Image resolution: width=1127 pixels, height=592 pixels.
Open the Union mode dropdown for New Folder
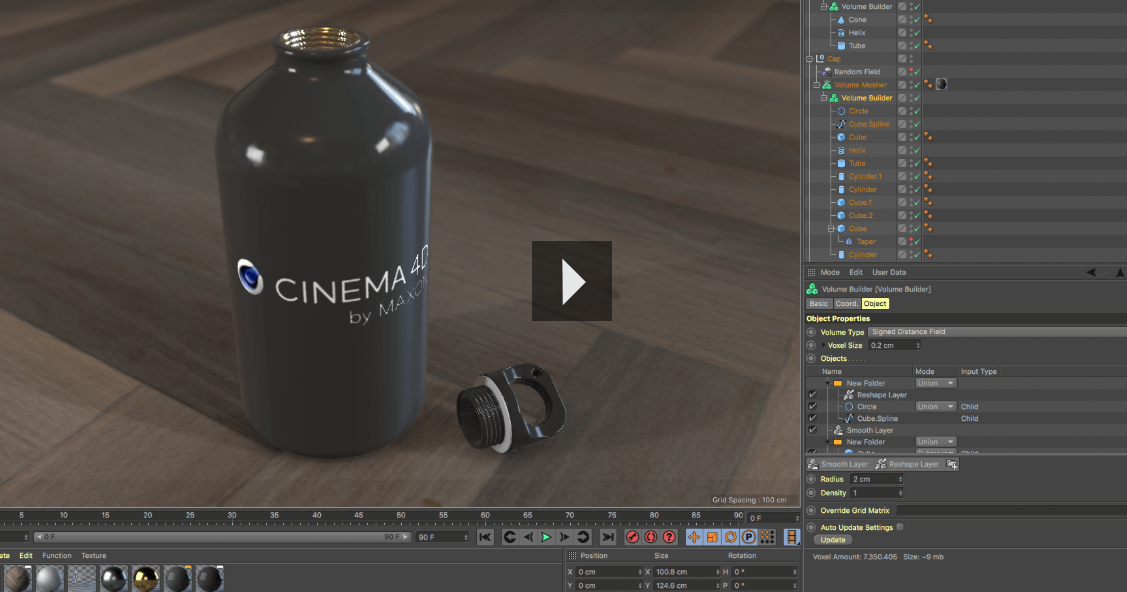pos(935,383)
